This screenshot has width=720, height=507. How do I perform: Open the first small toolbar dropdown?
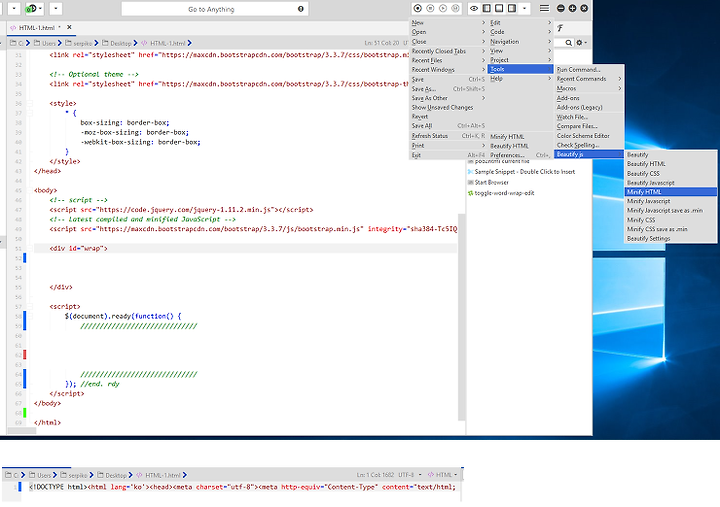14,9
